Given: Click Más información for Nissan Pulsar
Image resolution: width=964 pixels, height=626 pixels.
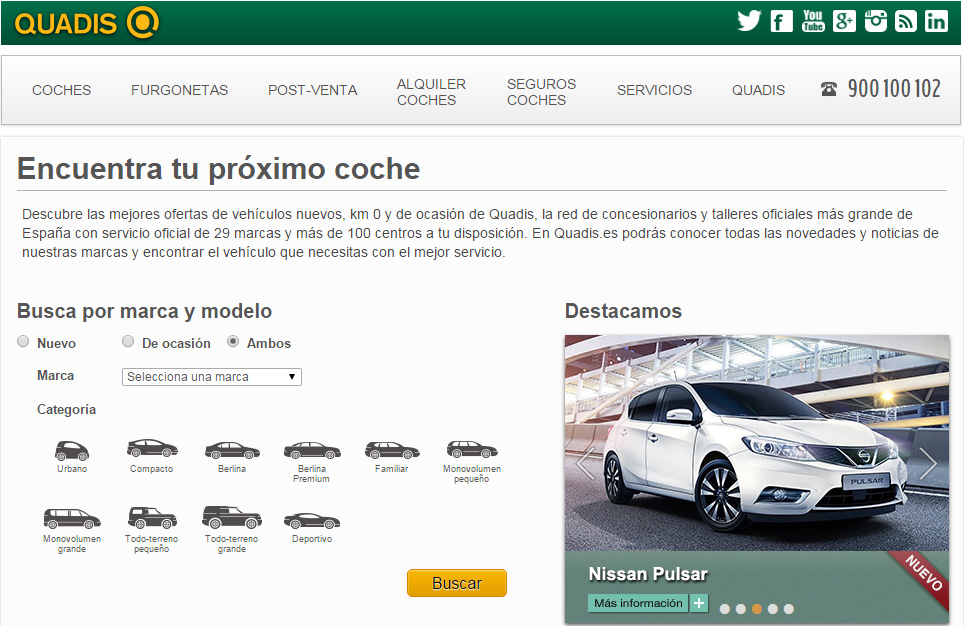Looking at the screenshot, I should pyautogui.click(x=638, y=603).
